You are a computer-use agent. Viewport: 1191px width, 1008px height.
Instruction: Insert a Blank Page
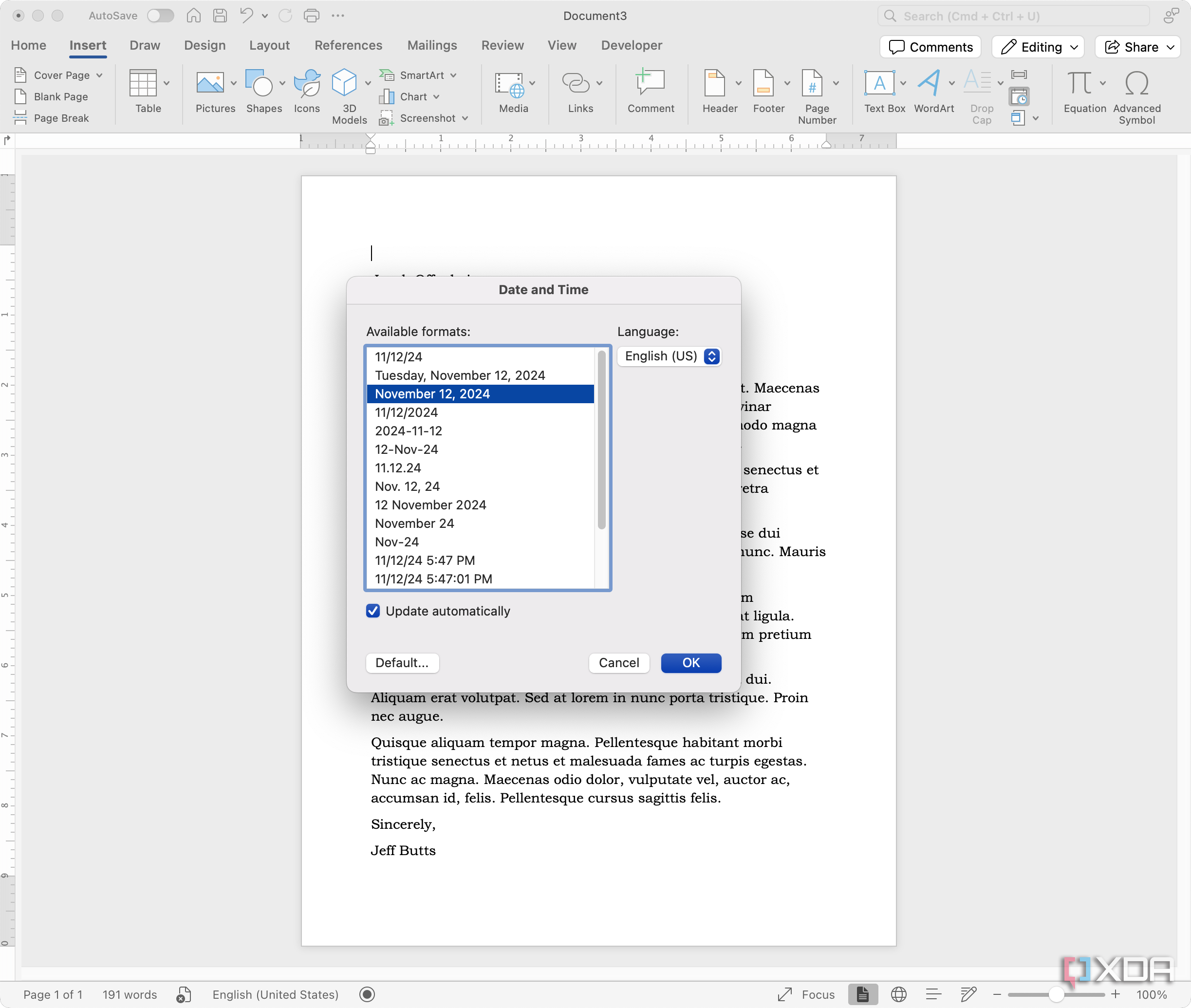(52, 96)
